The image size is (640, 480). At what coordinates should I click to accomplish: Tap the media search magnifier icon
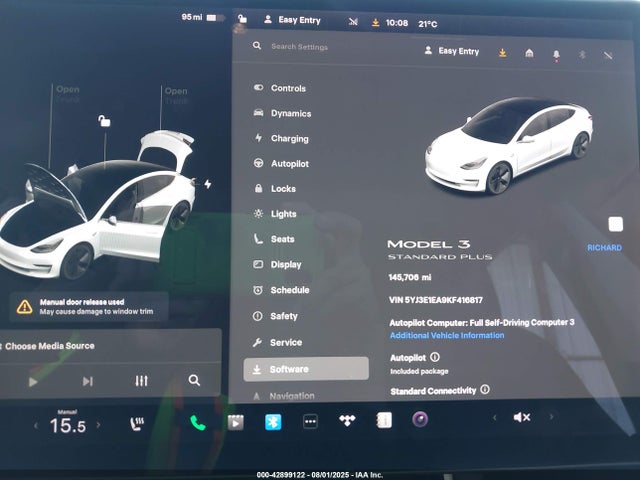tap(194, 380)
